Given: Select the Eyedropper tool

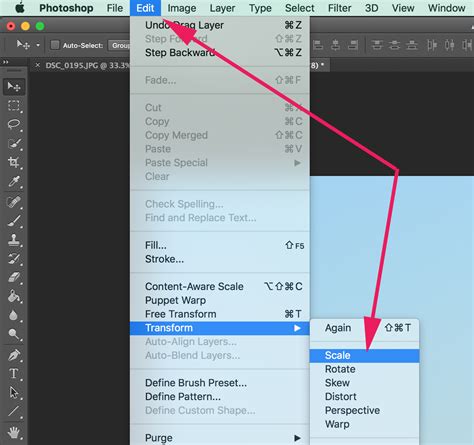Looking at the screenshot, I should click(14, 182).
